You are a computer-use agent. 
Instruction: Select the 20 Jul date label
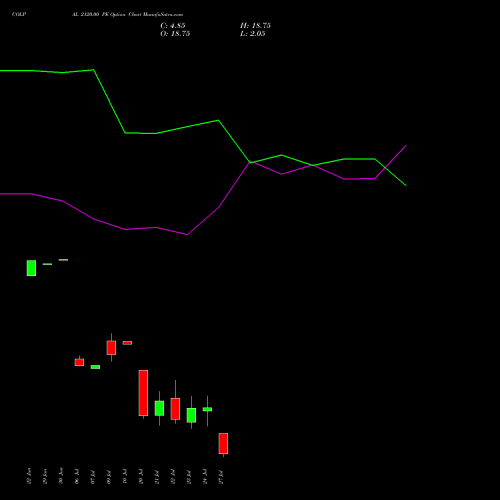pos(141,476)
